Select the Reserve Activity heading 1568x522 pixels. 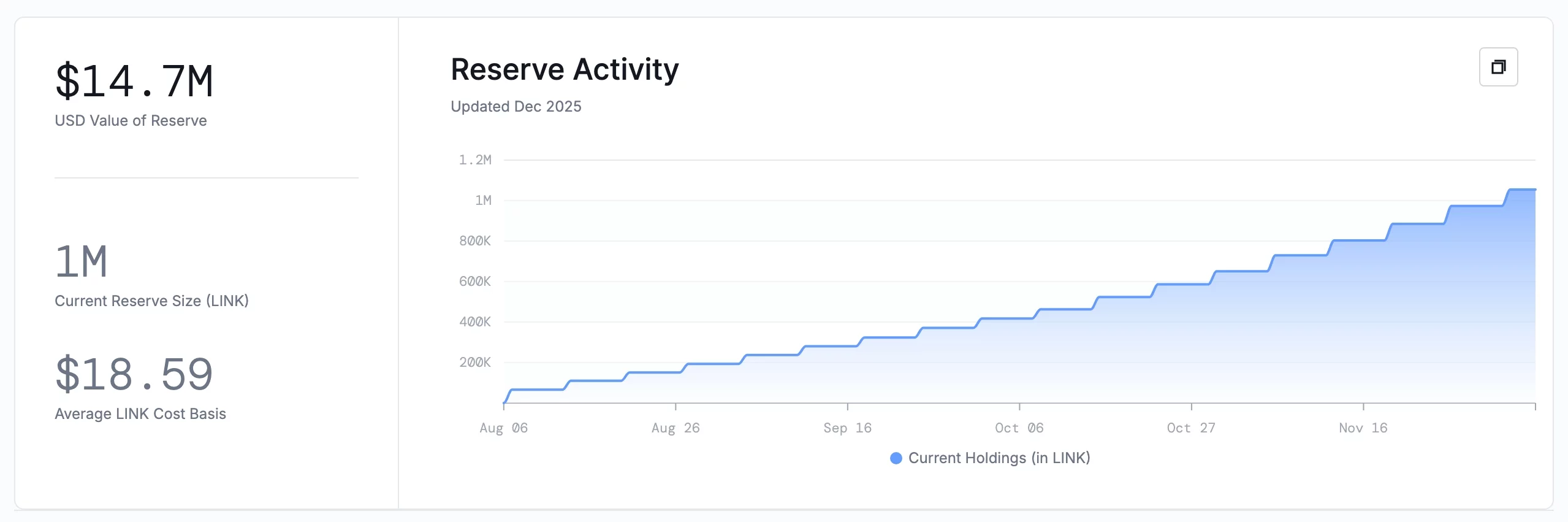(565, 69)
